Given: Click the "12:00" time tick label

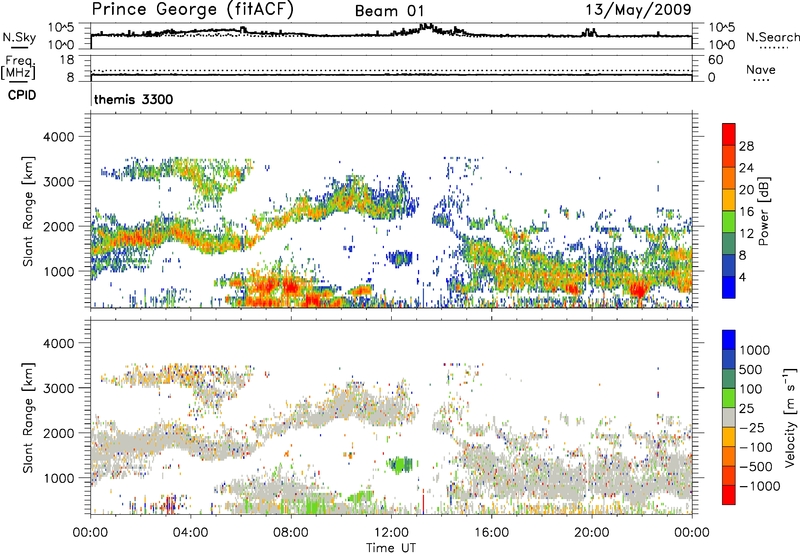Looking at the screenshot, I should coord(391,533).
